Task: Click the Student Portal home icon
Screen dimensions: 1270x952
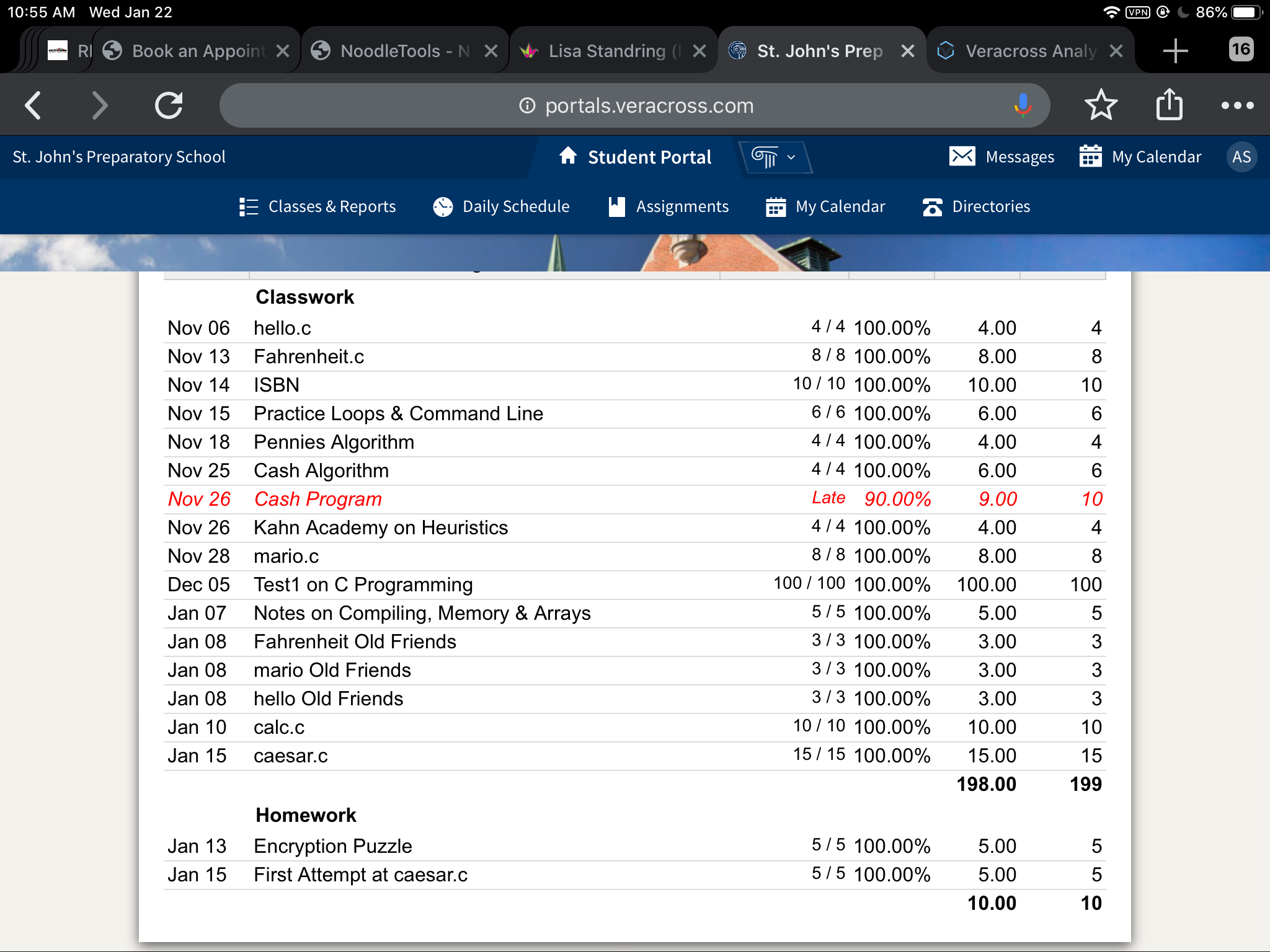Action: click(x=568, y=157)
